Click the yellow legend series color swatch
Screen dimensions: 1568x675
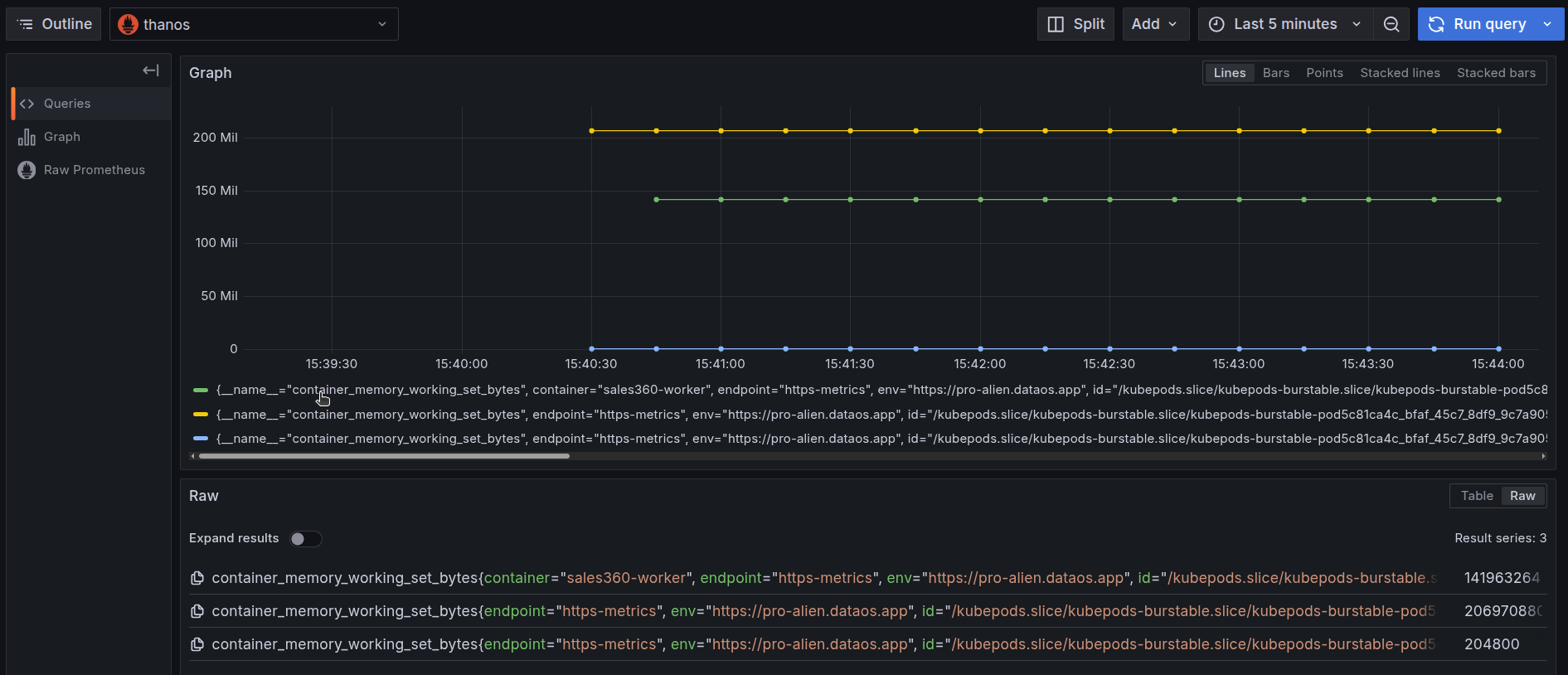pyautogui.click(x=200, y=414)
